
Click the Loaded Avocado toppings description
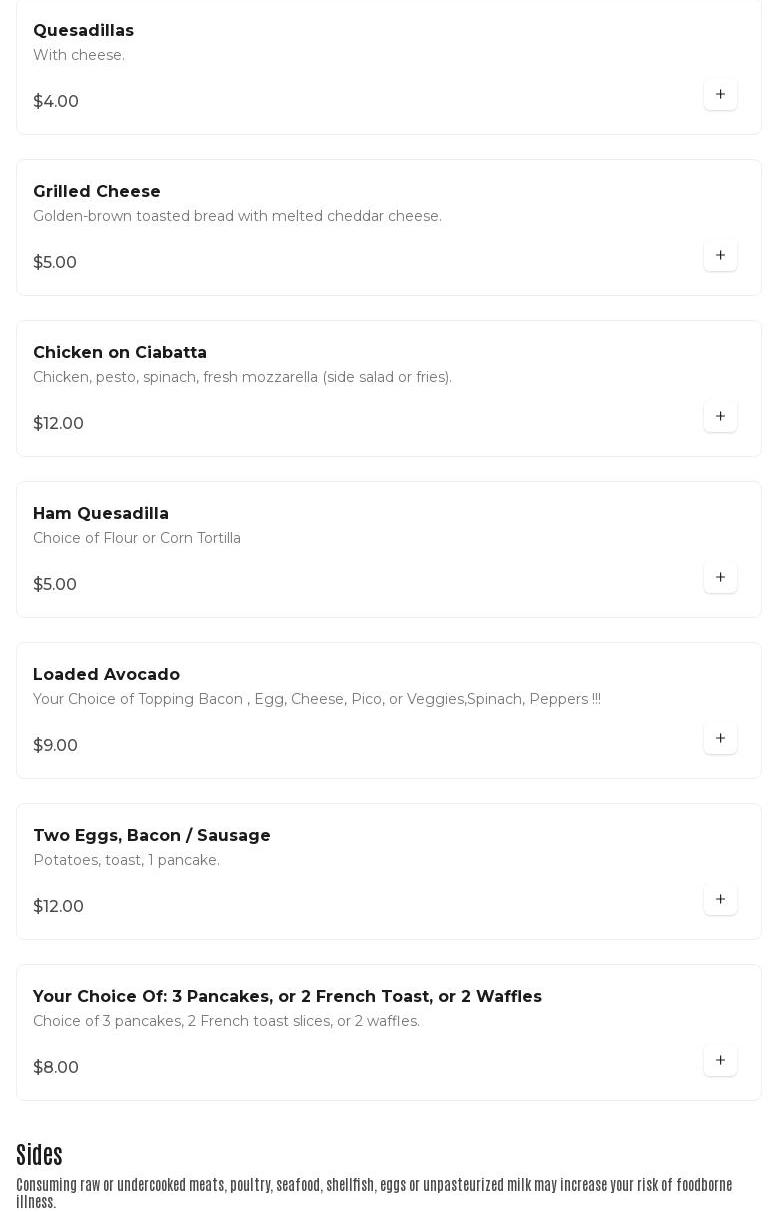coord(316,699)
